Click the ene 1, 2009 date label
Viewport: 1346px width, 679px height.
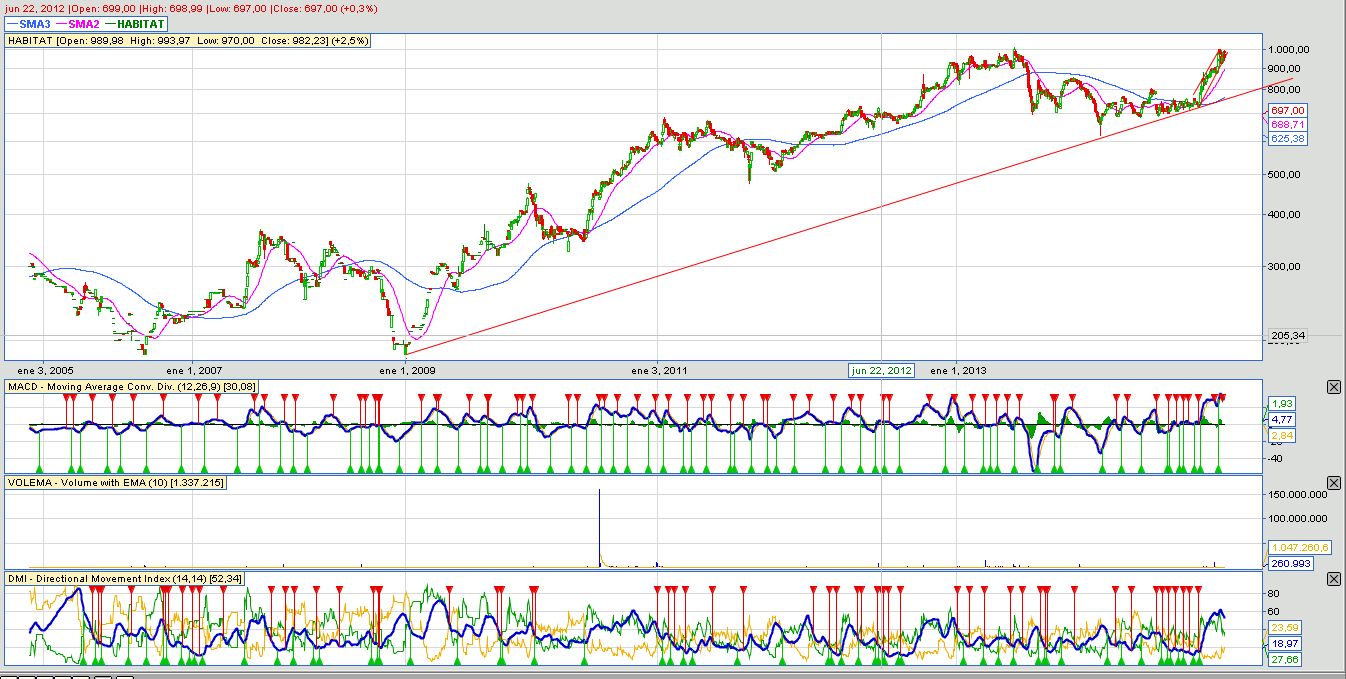tap(405, 370)
